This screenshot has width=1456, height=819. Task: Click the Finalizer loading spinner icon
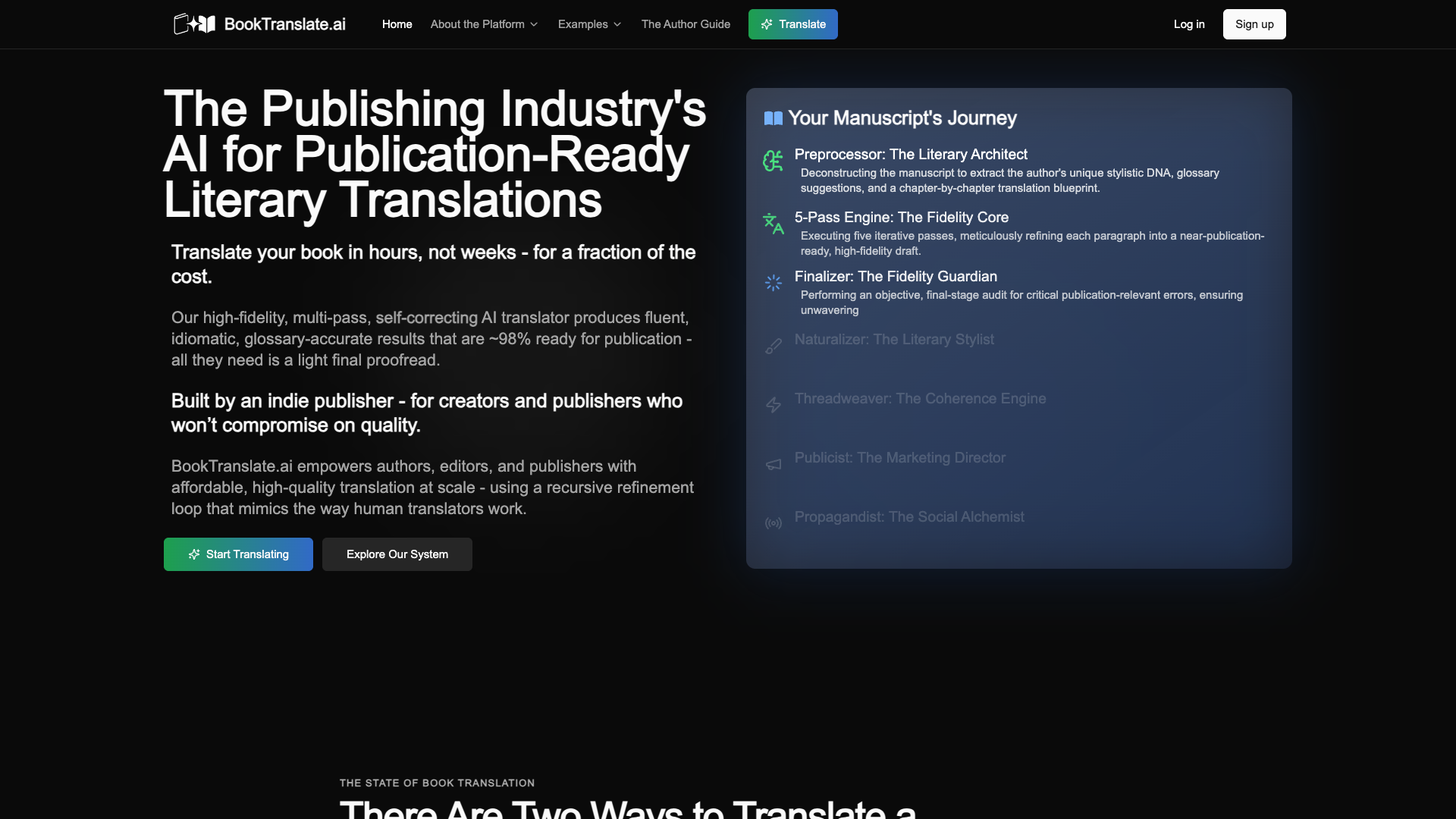773,283
